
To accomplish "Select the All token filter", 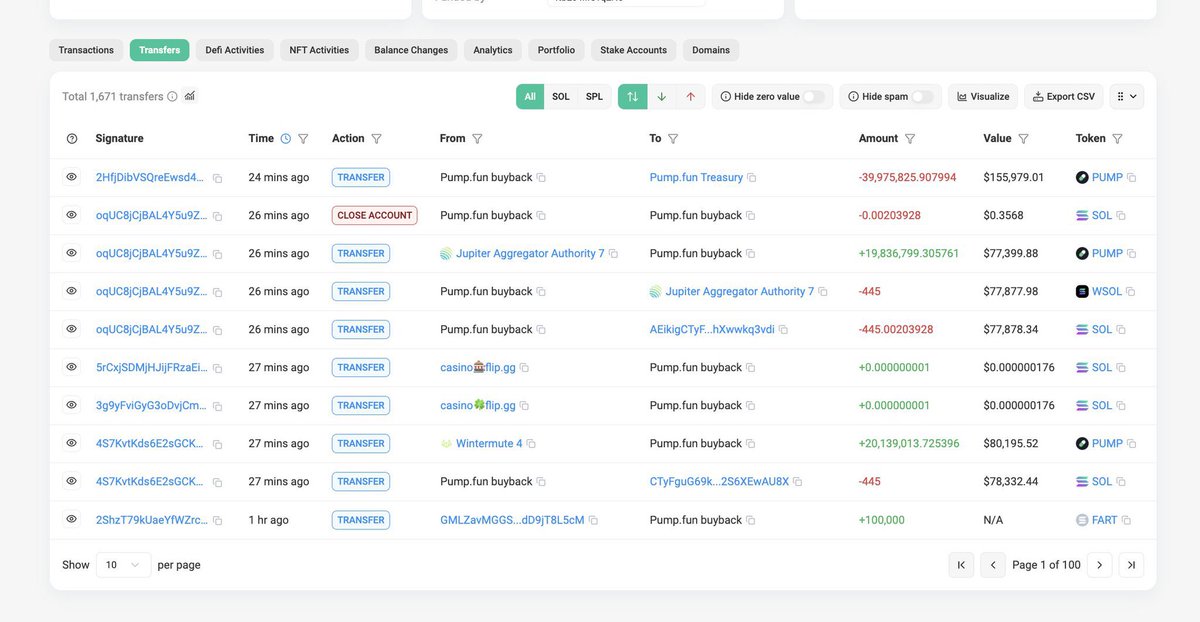I will [x=530, y=97].
